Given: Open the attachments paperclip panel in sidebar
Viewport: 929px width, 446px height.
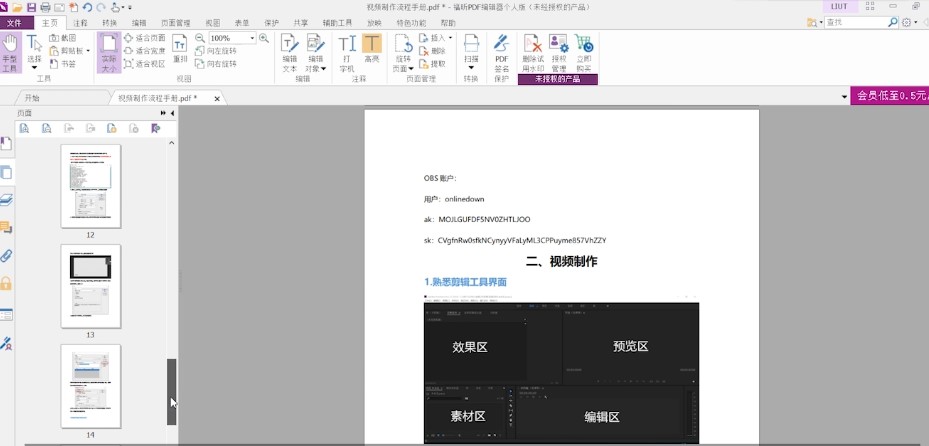Looking at the screenshot, I should [7, 256].
